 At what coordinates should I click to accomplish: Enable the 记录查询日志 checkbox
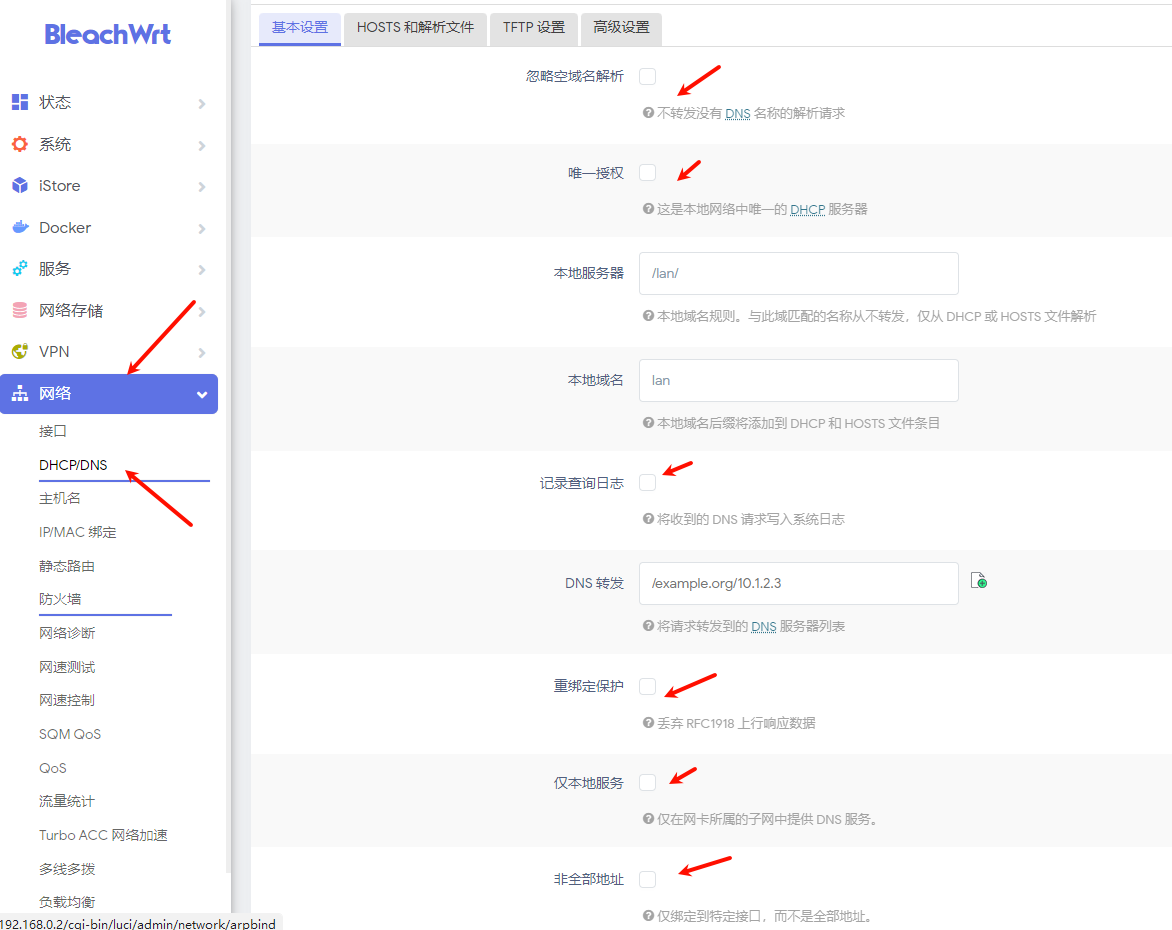(x=647, y=483)
